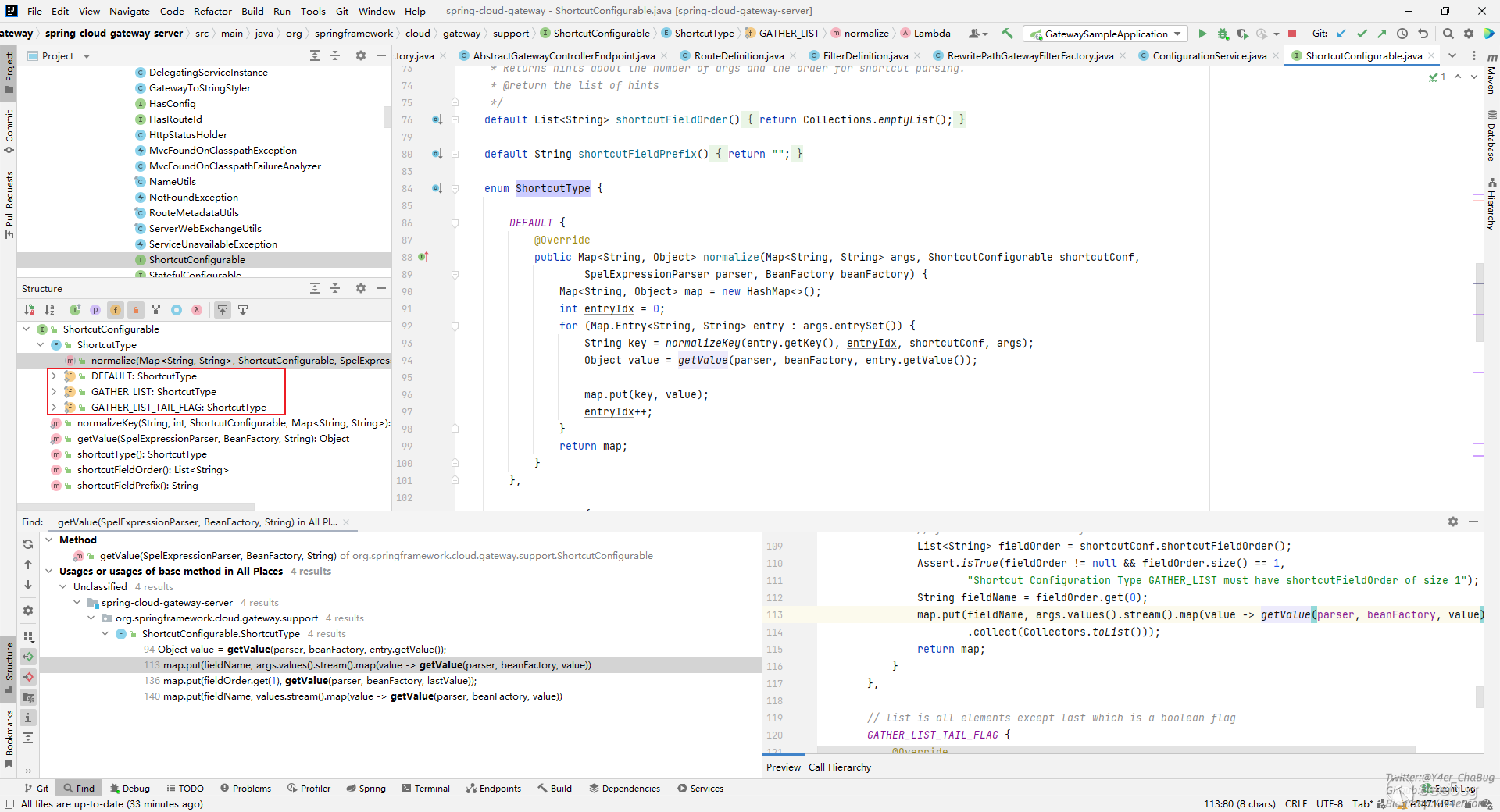This screenshot has height=812, width=1500.
Task: Open the Terminal tool window
Action: 426,789
